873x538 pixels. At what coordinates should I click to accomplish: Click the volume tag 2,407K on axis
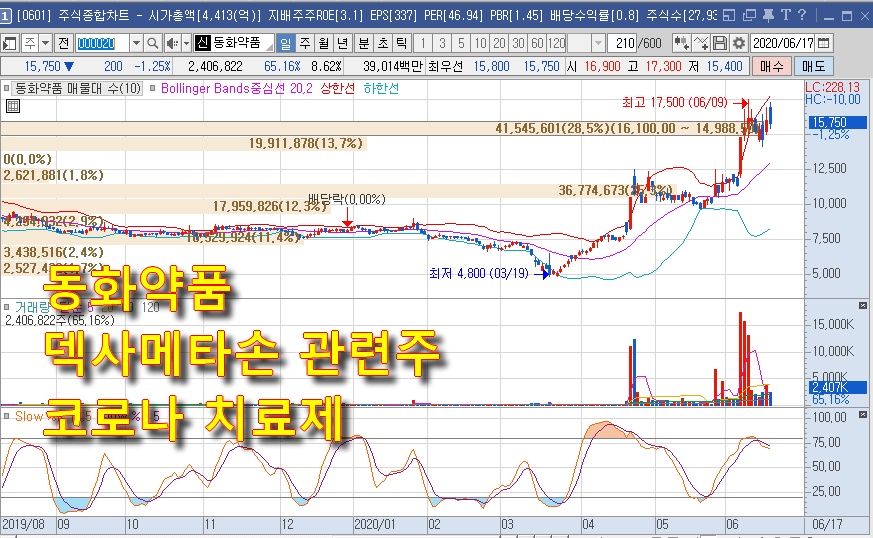837,387
